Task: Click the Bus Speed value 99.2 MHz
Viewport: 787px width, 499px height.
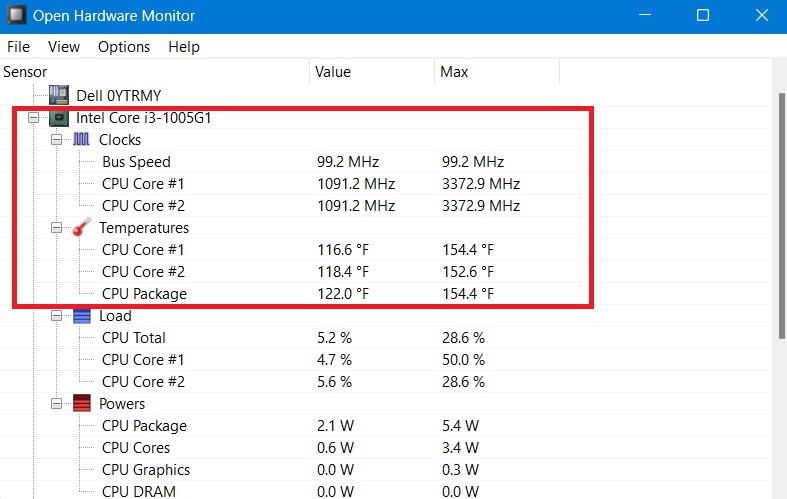Action: [348, 162]
